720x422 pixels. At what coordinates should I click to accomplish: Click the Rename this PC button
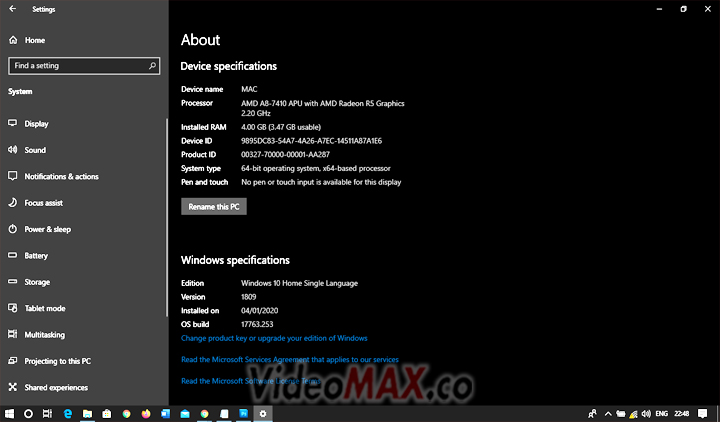[214, 207]
